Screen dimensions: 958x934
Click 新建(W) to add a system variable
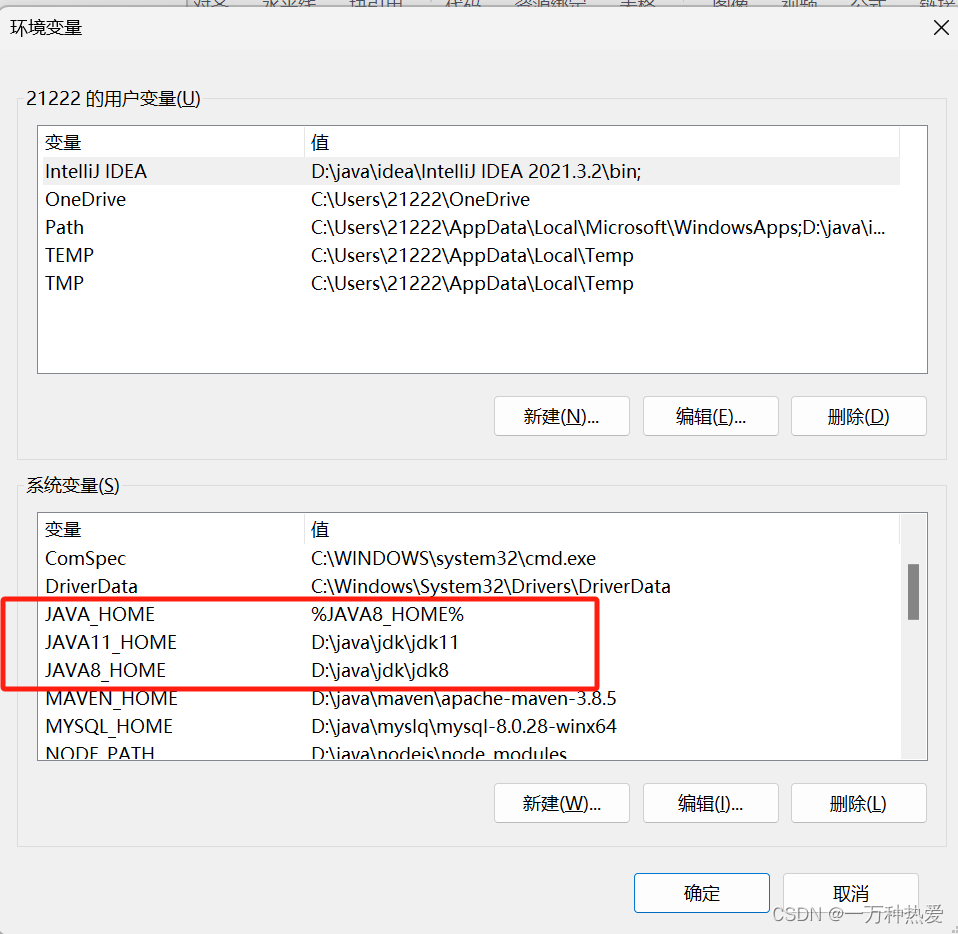[561, 803]
